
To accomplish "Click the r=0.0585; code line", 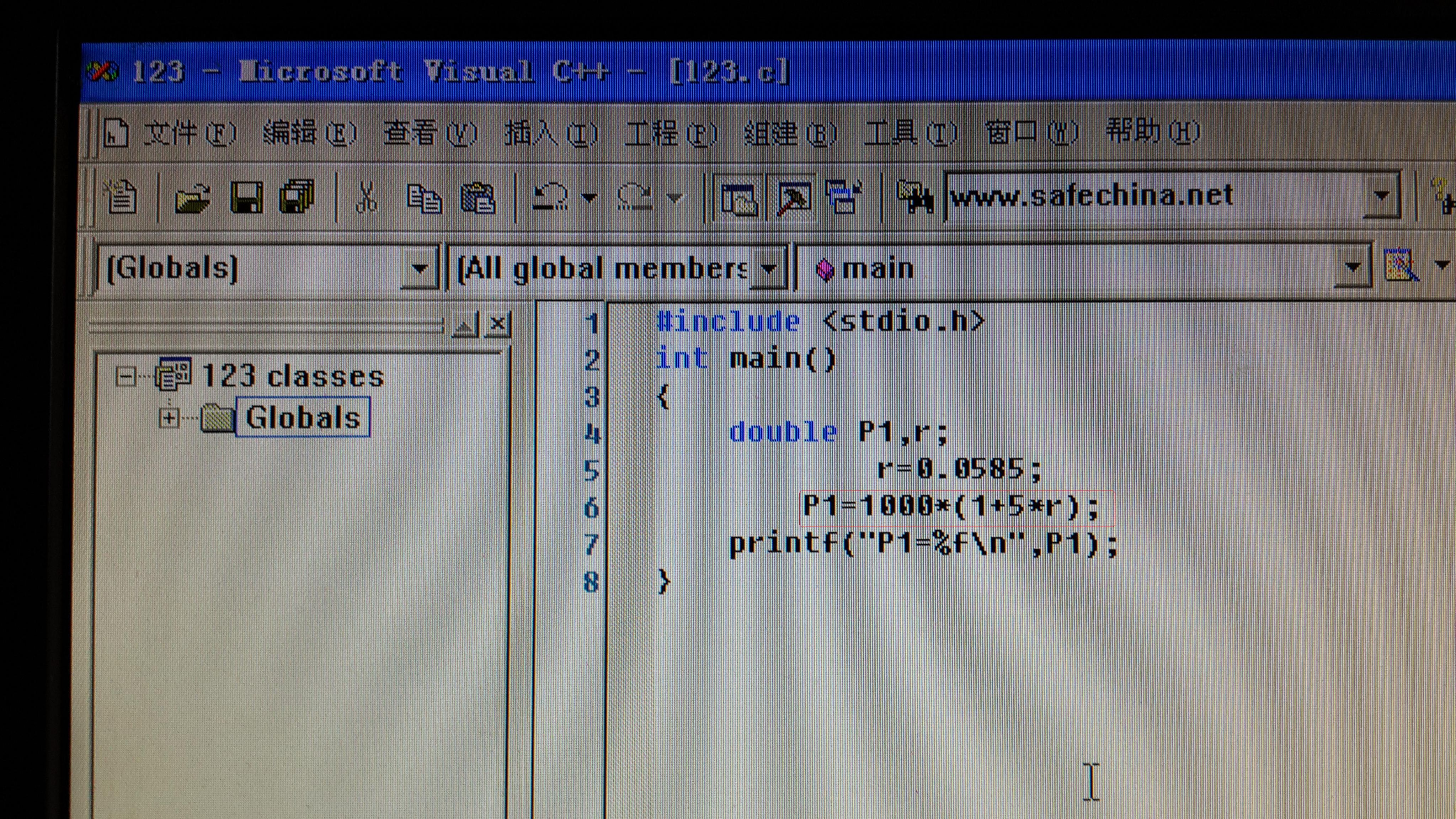I will (960, 469).
